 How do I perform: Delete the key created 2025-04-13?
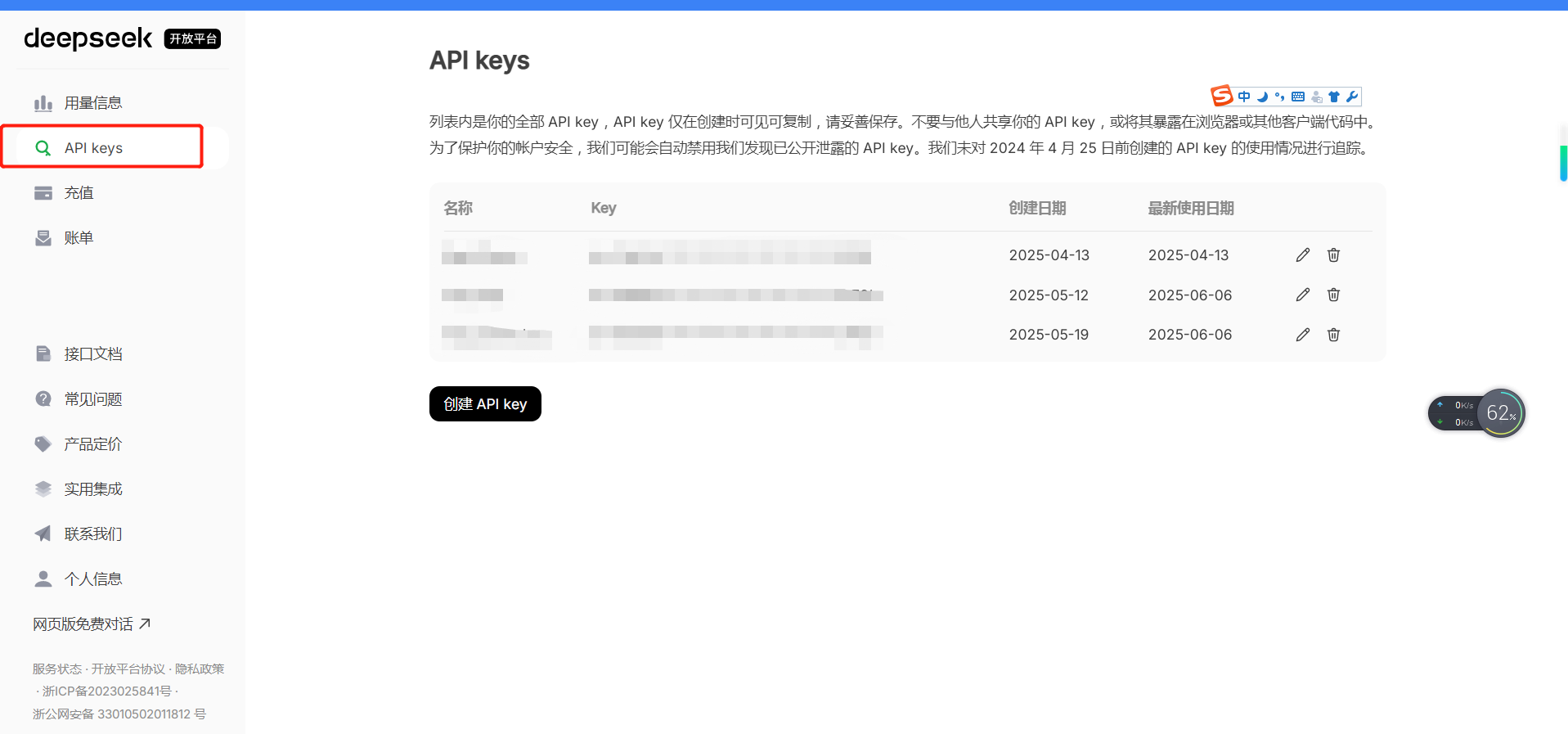(x=1333, y=255)
